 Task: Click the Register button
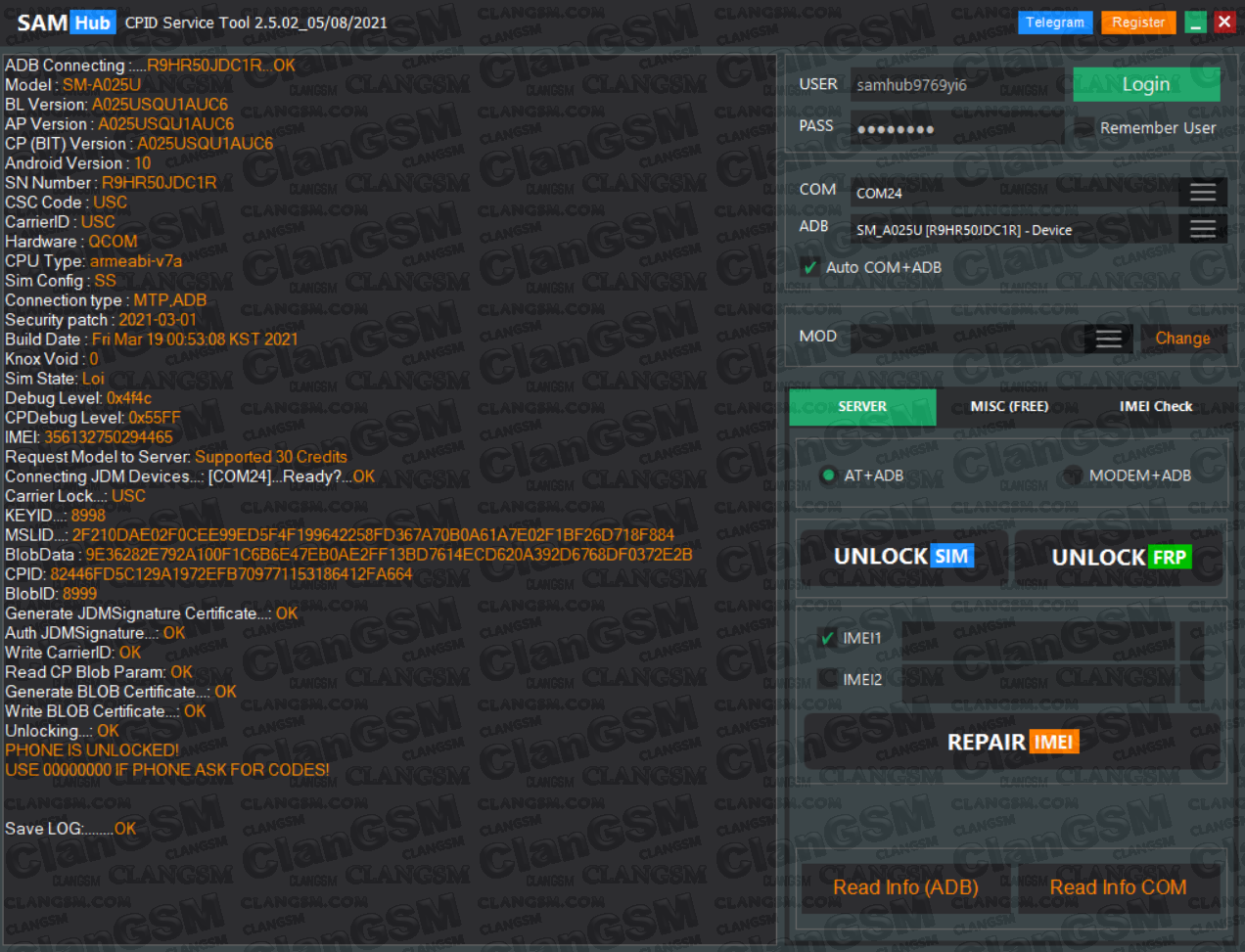[1138, 23]
